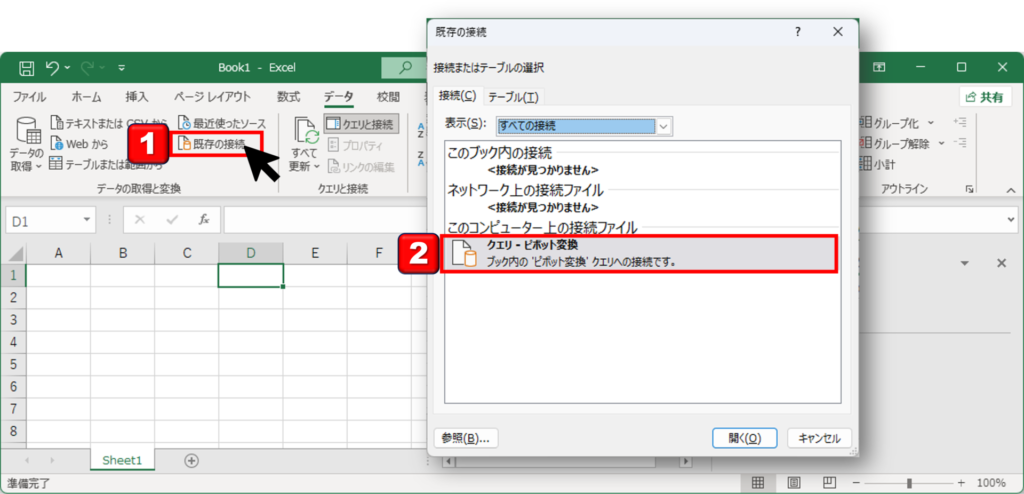Switch to Normal view in status bar

coord(758,483)
